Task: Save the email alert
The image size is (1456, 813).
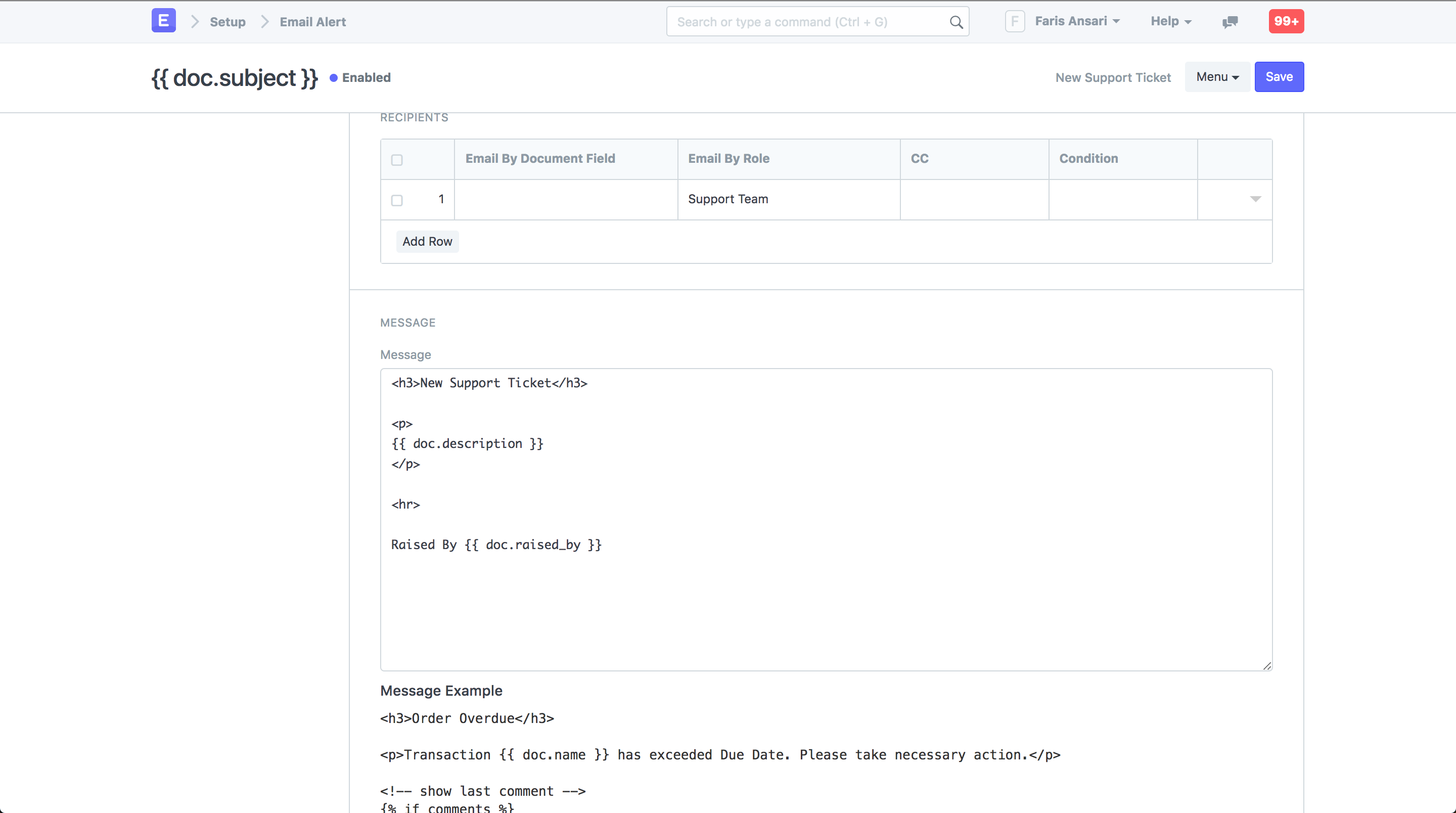Action: pos(1279,77)
